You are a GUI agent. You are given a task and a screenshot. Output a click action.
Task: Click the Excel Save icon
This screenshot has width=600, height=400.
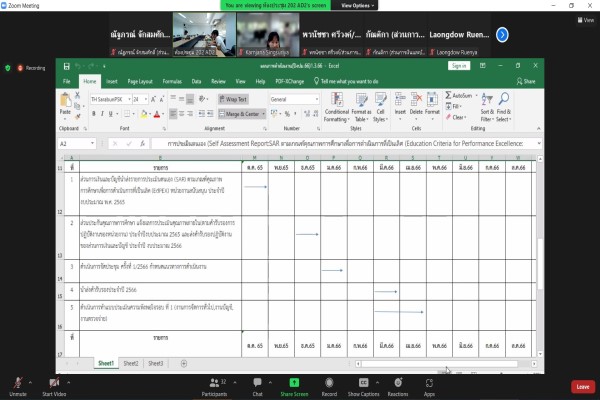[67, 66]
